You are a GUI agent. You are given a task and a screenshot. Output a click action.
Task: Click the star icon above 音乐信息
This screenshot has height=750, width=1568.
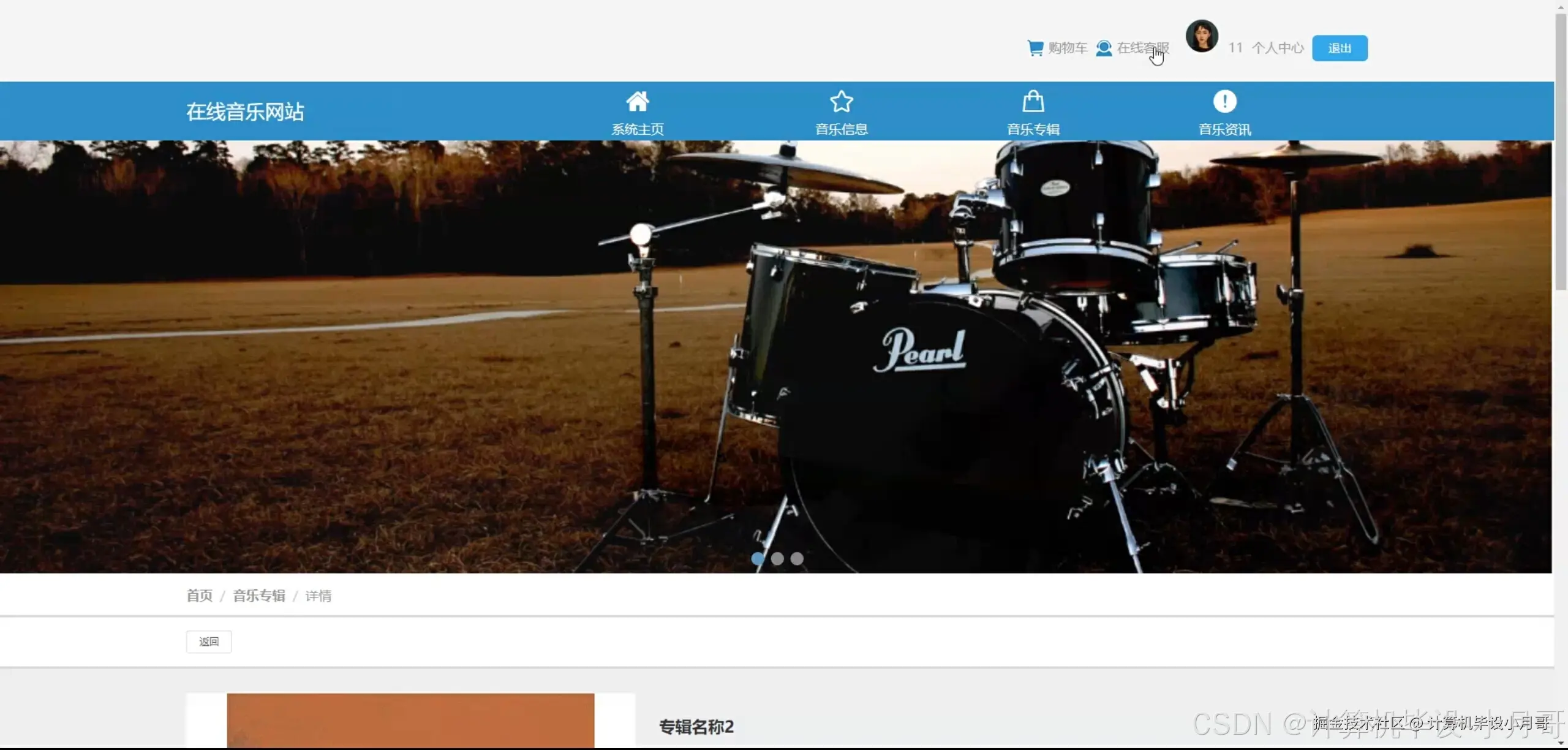tap(841, 101)
